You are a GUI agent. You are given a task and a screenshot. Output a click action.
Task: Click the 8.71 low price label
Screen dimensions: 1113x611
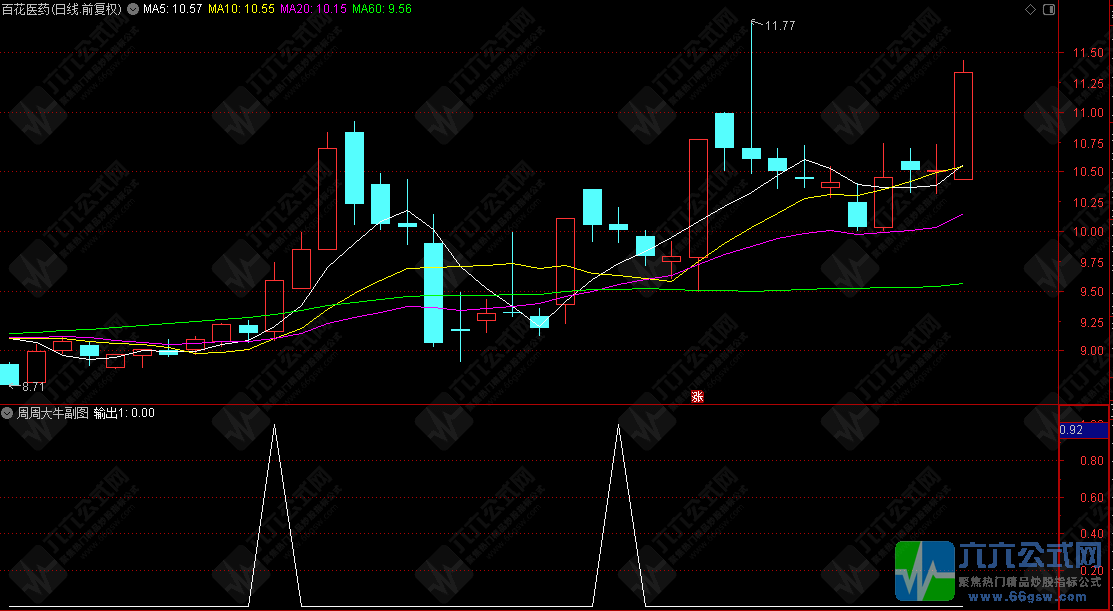[x=33, y=387]
